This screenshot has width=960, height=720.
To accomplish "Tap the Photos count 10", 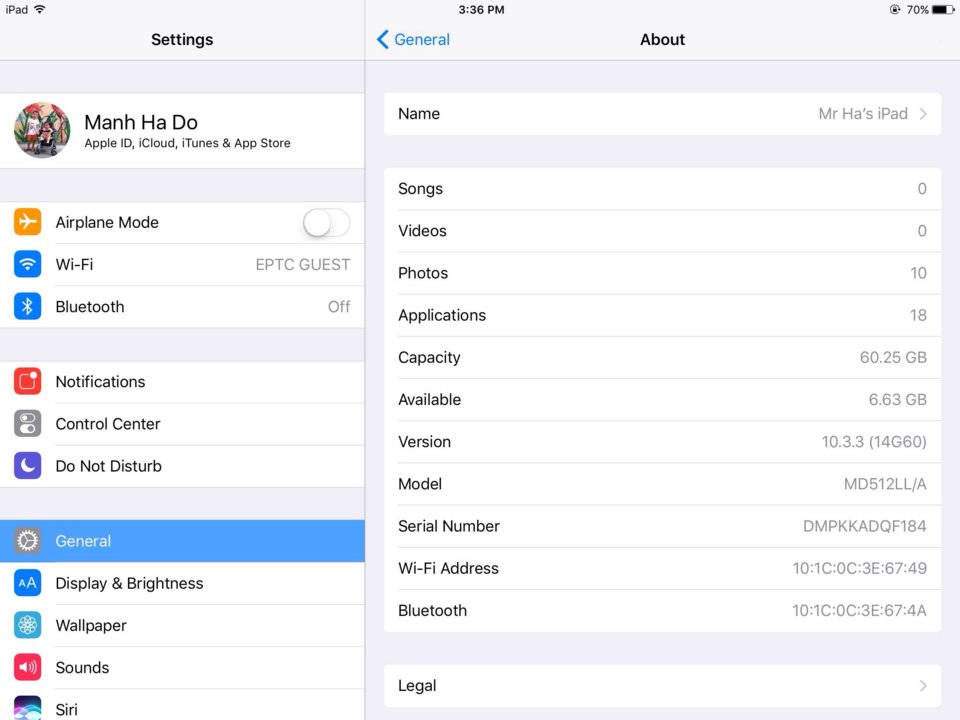I will pyautogui.click(x=918, y=273).
